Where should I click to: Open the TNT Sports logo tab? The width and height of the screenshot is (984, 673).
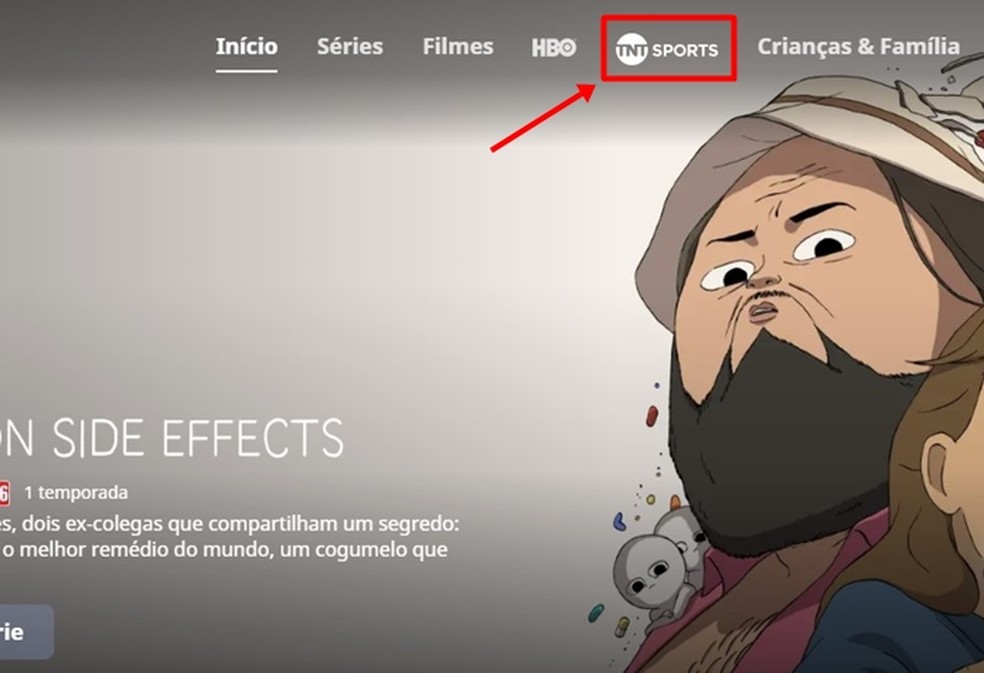click(666, 49)
